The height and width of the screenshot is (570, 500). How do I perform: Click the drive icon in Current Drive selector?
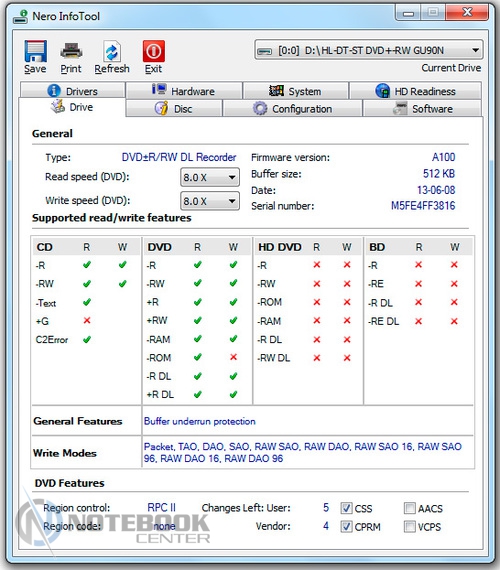[x=265, y=51]
